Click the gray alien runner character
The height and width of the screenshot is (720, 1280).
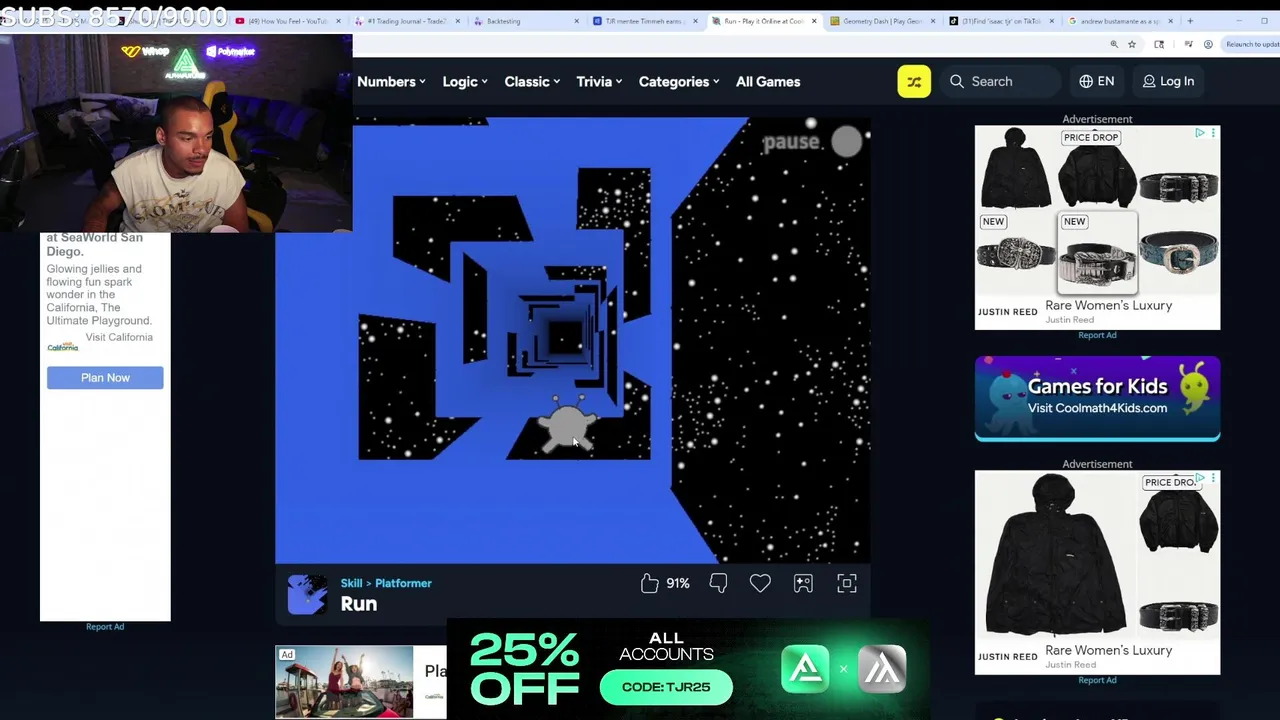coord(568,424)
